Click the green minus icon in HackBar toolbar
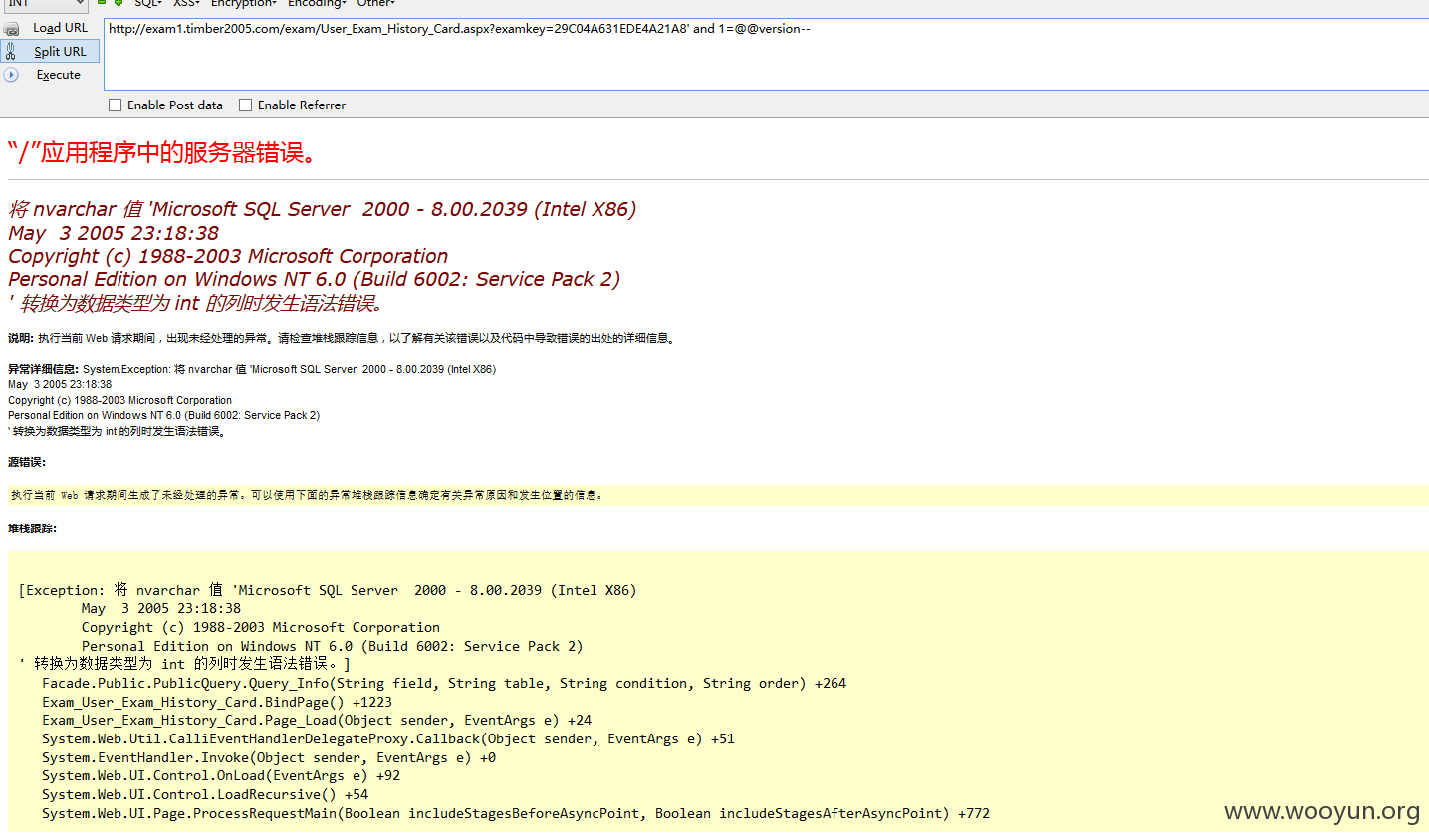Image resolution: width=1429 pixels, height=840 pixels. [102, 3]
